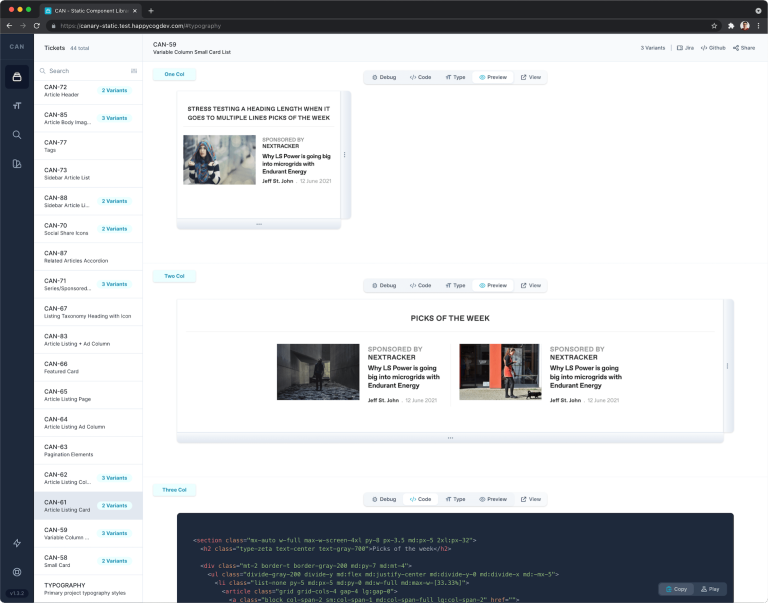Open the swatch book icon in left rail
768x603 pixels.
[x=17, y=164]
